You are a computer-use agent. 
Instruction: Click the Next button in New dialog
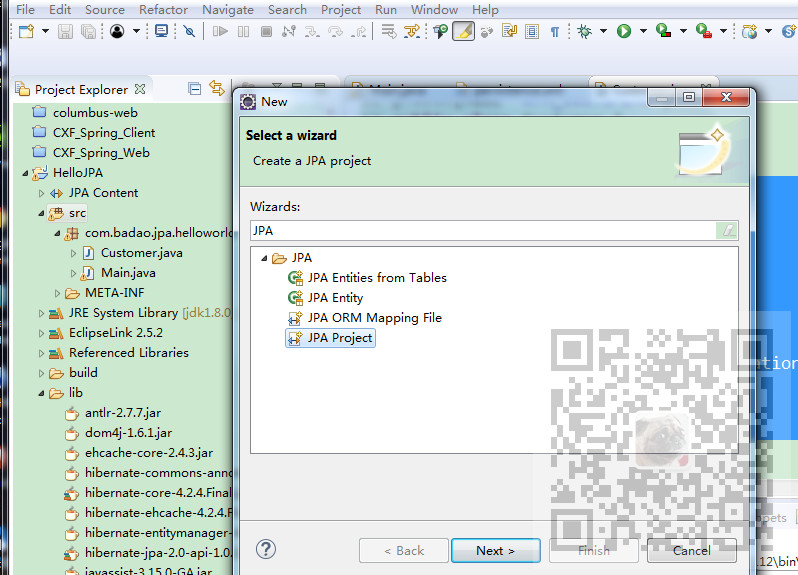point(496,551)
